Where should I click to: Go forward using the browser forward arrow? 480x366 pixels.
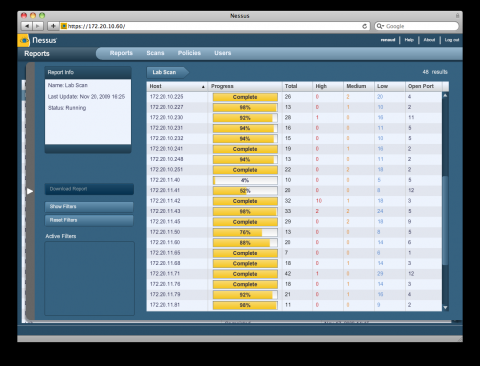(38, 26)
